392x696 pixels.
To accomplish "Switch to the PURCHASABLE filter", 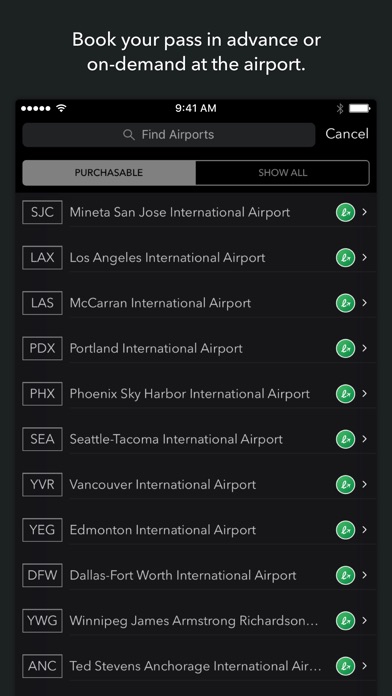I will point(109,173).
